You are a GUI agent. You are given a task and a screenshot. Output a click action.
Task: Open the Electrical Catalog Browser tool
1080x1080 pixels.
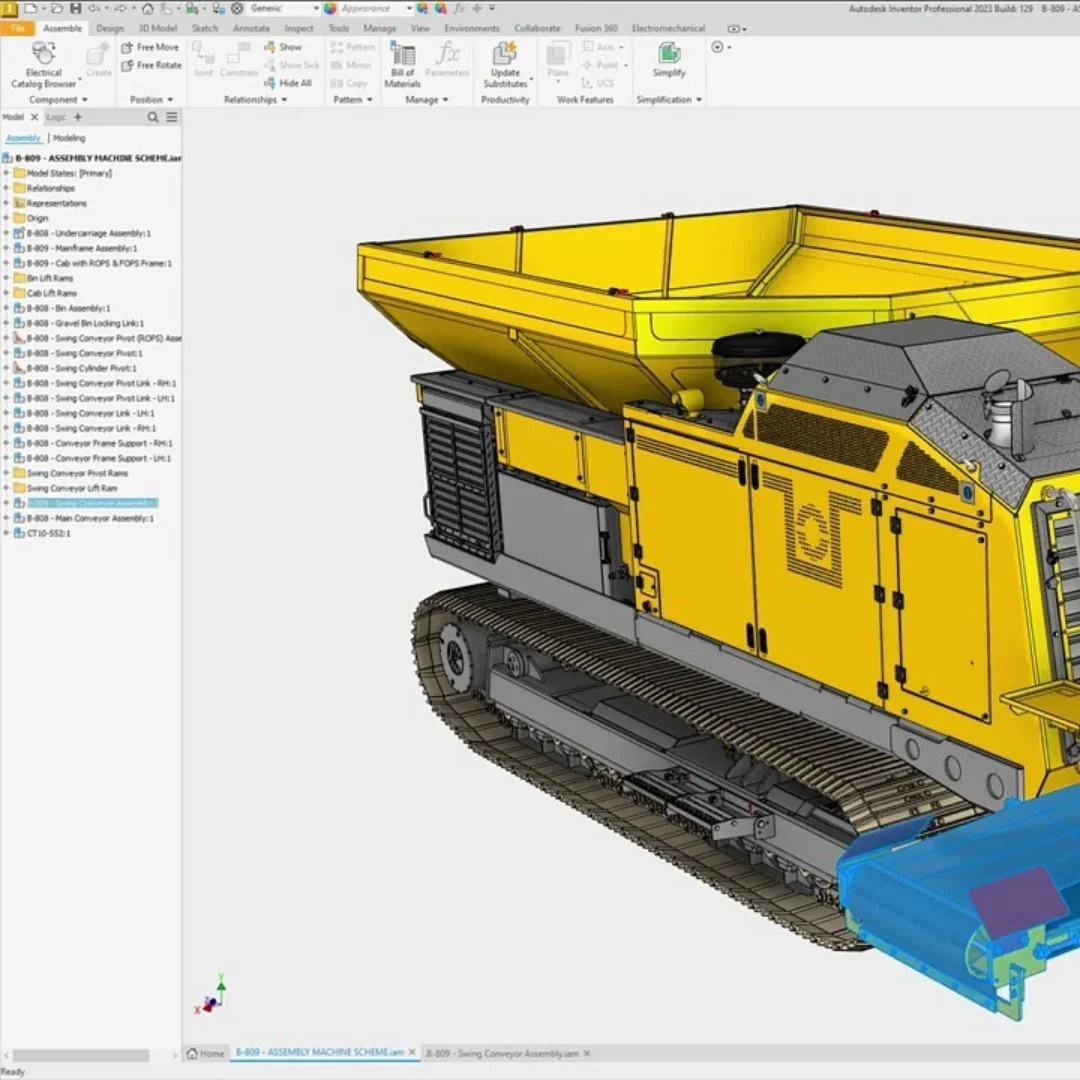click(43, 65)
